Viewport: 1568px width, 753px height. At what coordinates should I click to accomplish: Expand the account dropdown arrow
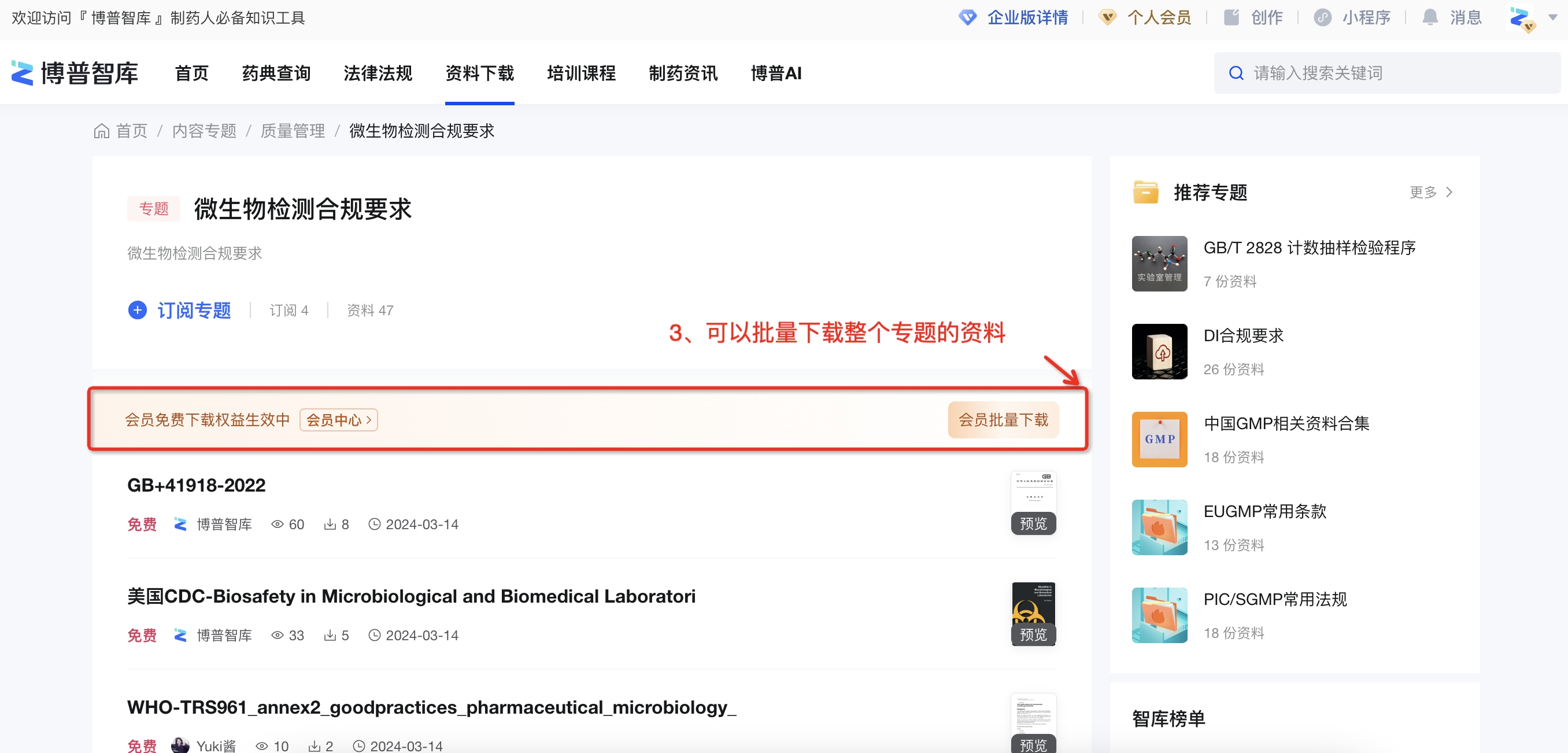1553,17
